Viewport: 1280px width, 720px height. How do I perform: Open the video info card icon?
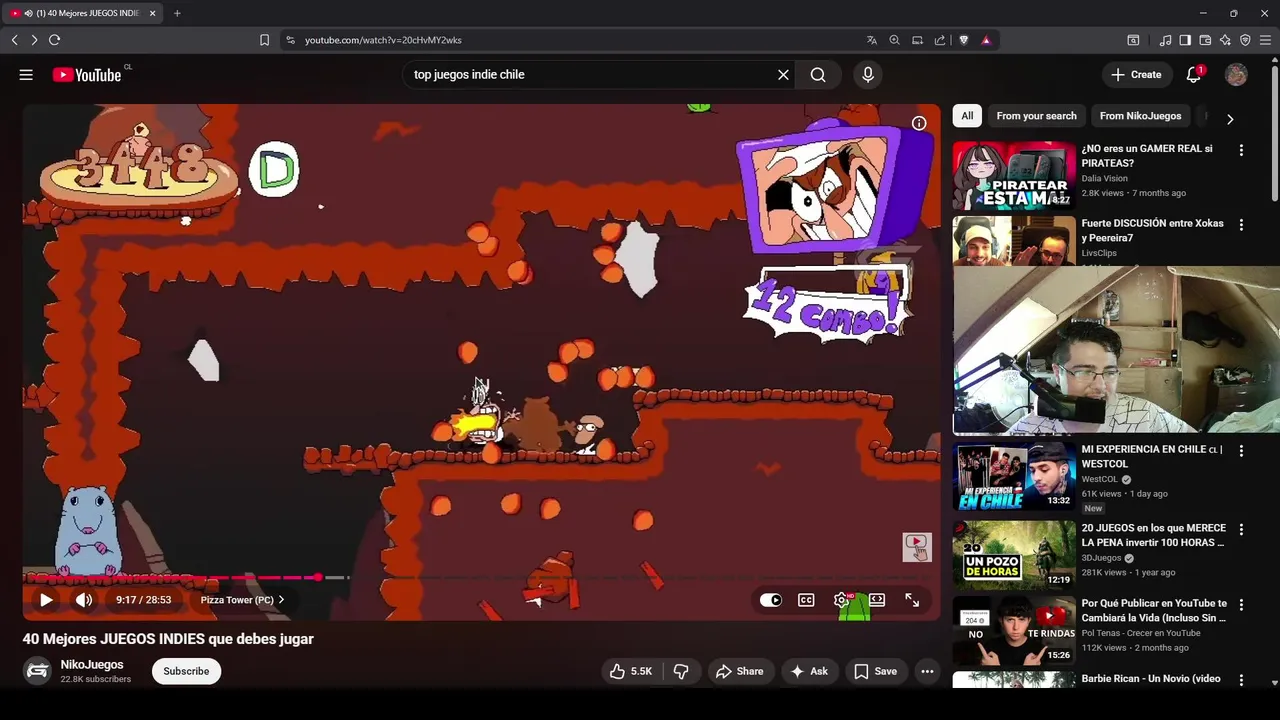pyautogui.click(x=919, y=123)
